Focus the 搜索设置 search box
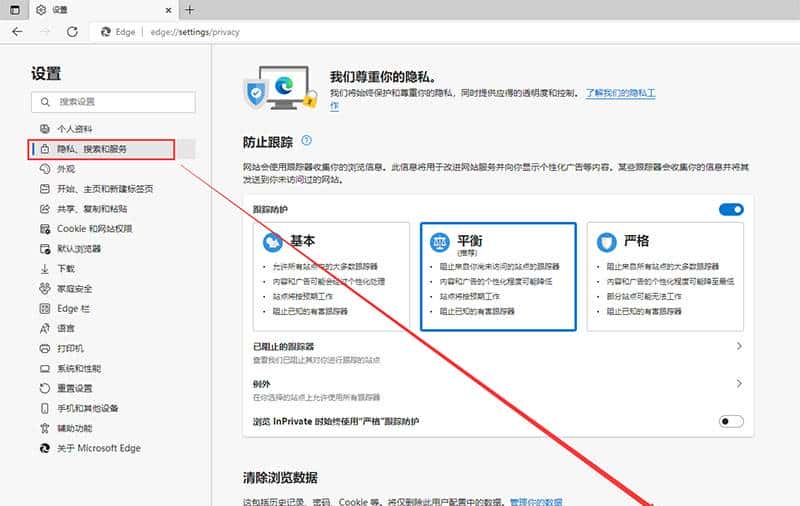 point(113,102)
